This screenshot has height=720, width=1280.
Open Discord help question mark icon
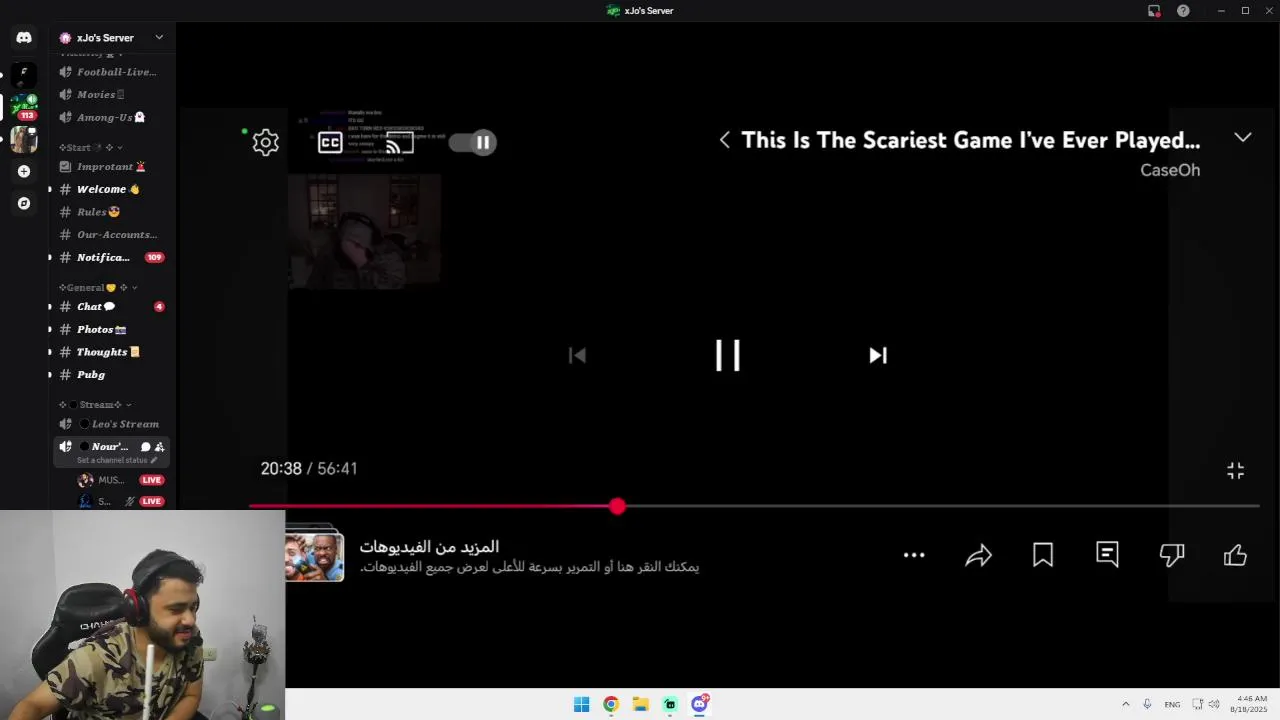click(1183, 11)
